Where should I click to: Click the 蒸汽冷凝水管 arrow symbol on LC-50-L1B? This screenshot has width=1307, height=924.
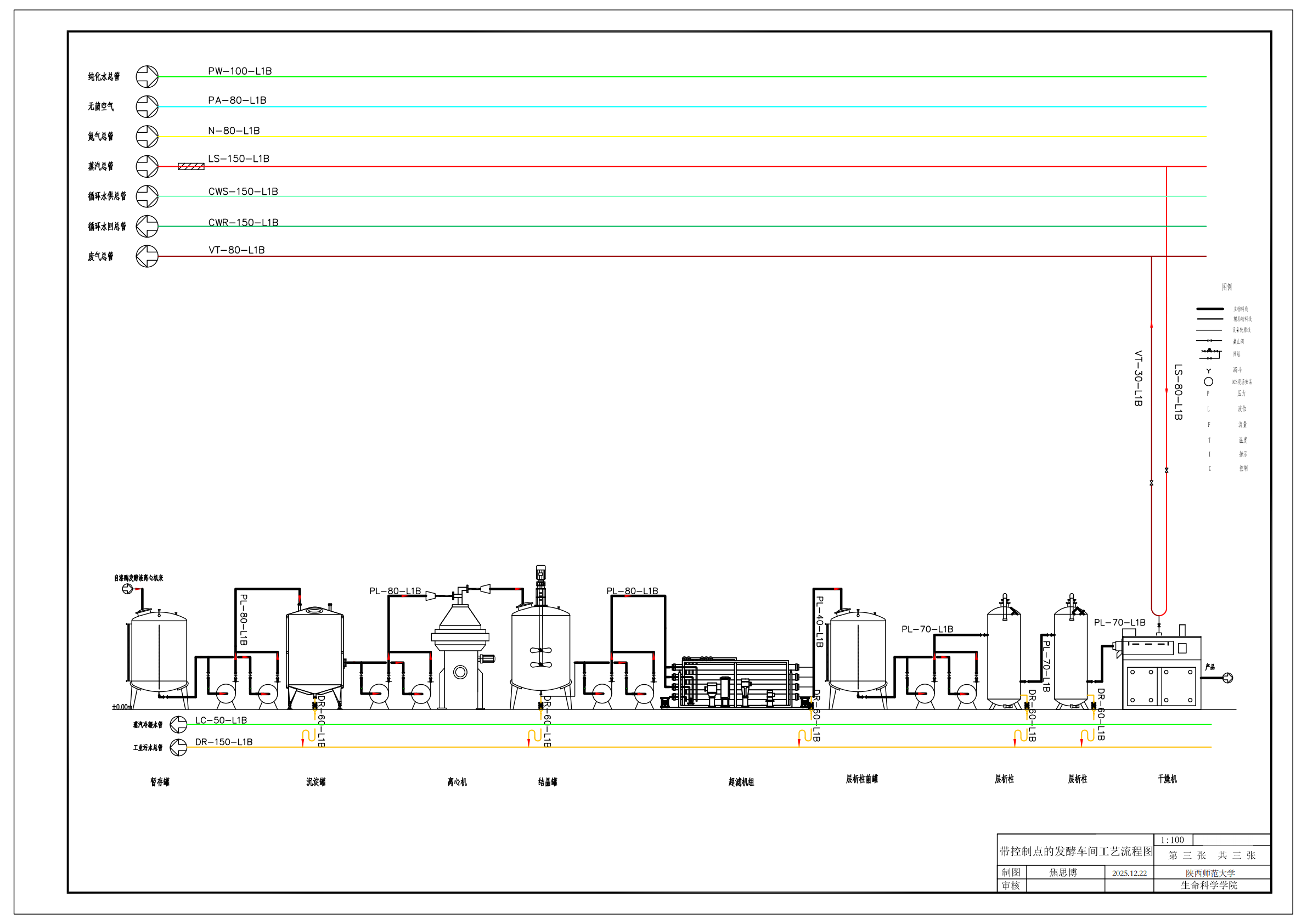pos(179,724)
